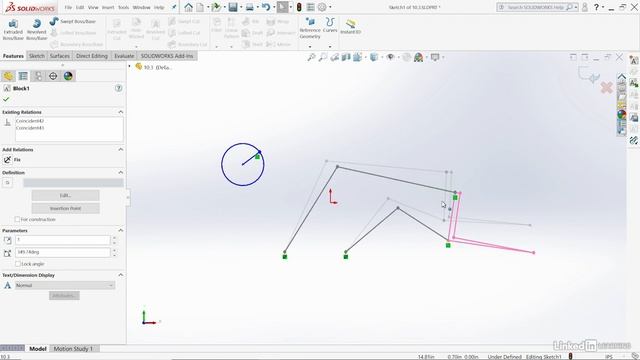Switch to the Sketch tab
The width and height of the screenshot is (640, 360).
37,56
